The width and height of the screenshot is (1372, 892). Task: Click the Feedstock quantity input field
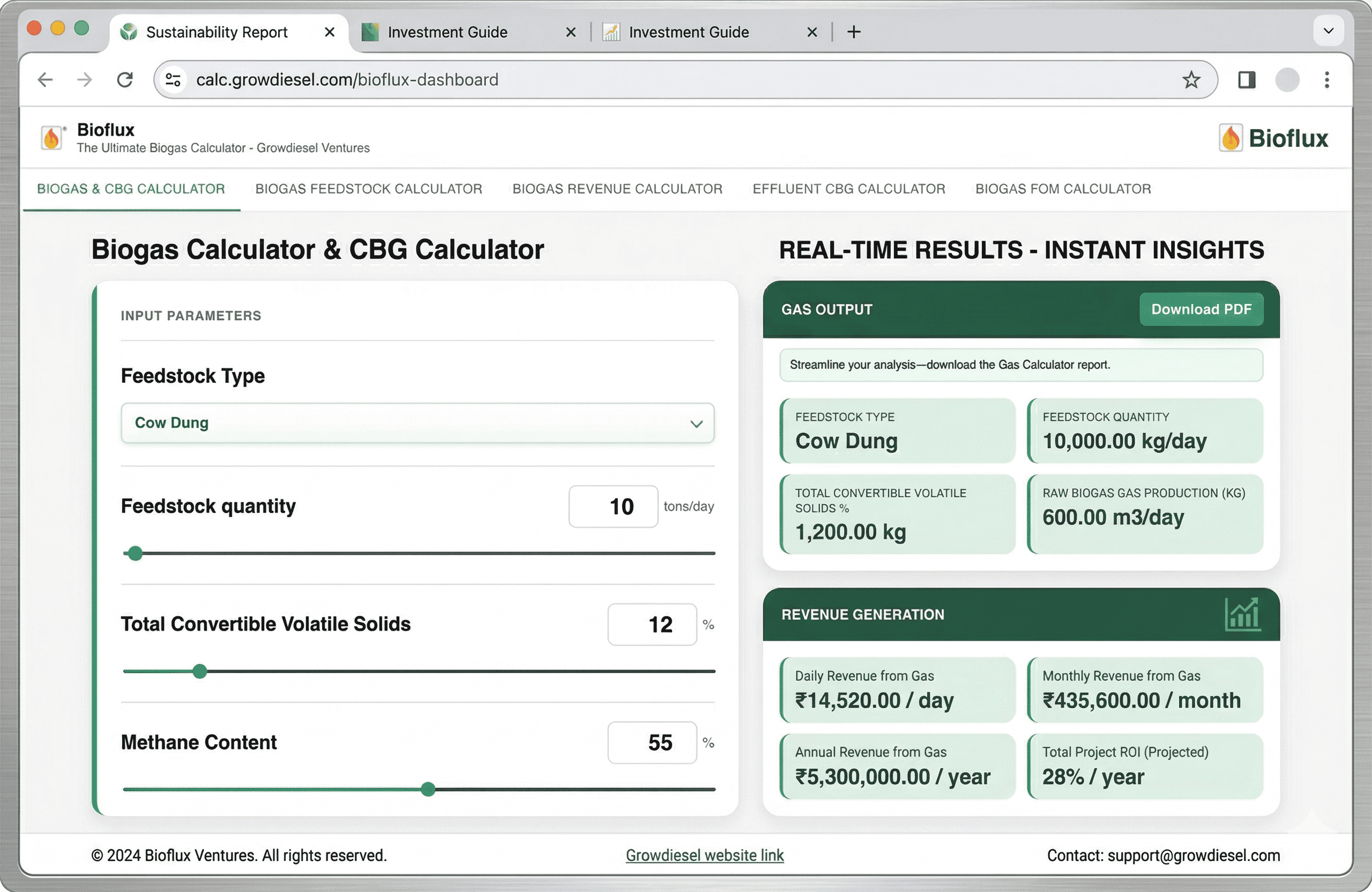[613, 506]
